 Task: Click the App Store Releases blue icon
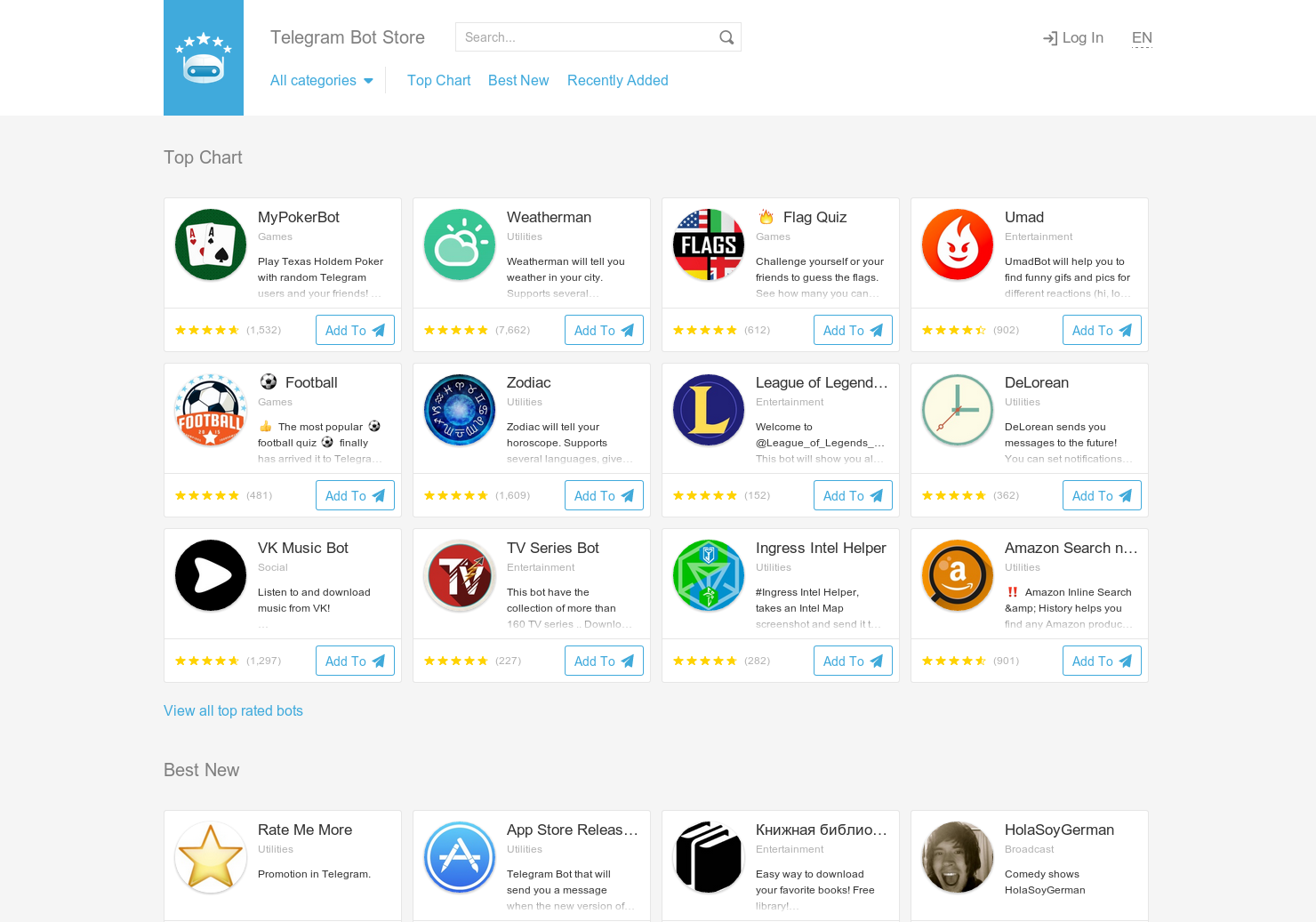[x=459, y=857]
